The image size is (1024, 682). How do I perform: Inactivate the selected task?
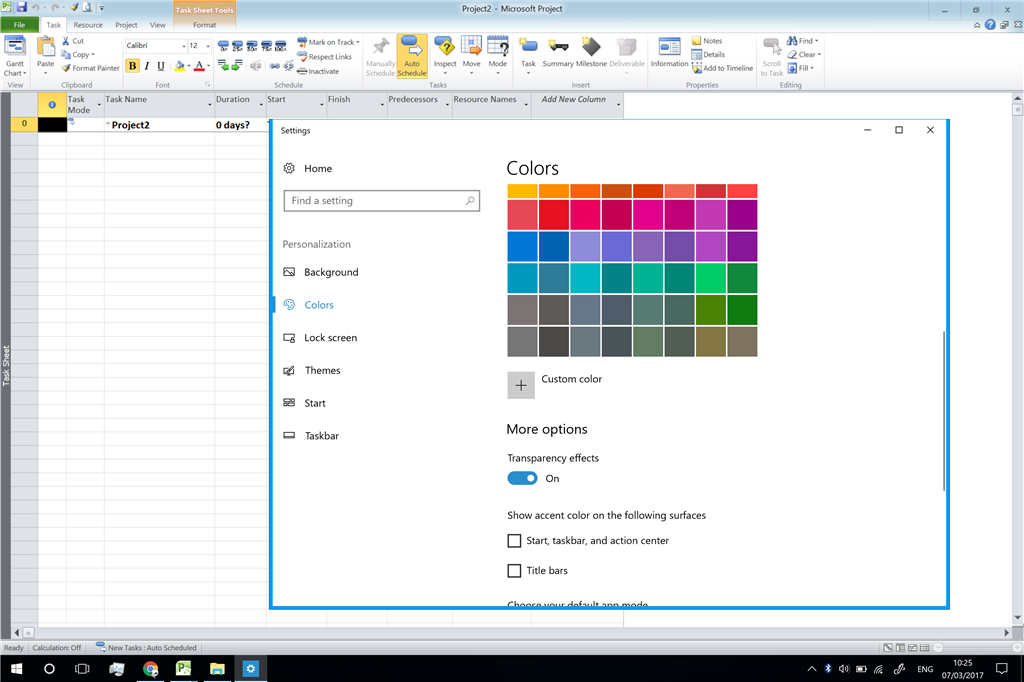pos(318,71)
